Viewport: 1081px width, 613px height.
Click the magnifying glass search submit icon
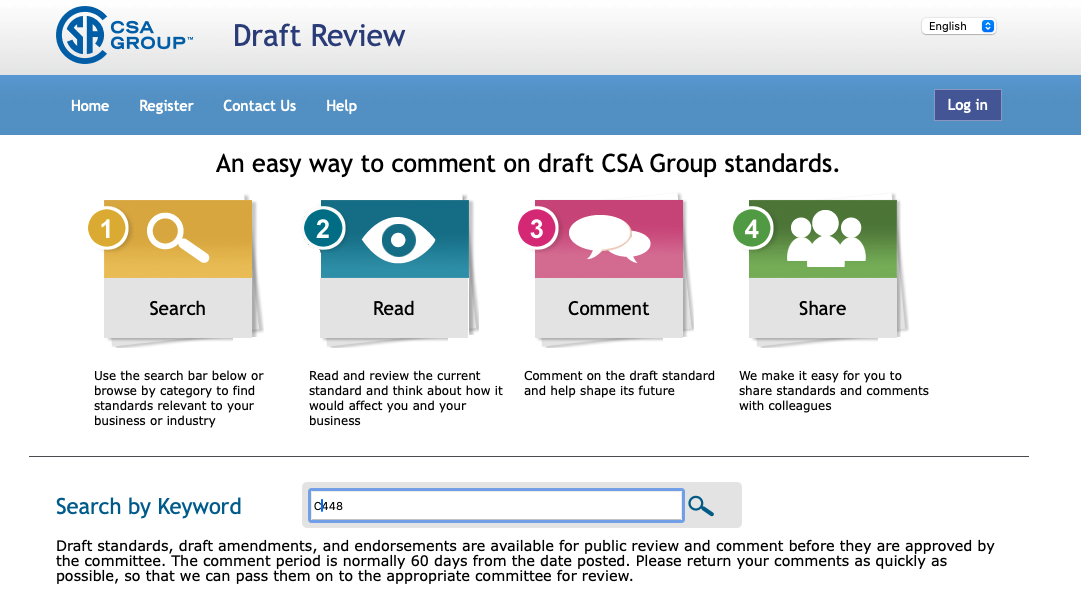point(700,506)
